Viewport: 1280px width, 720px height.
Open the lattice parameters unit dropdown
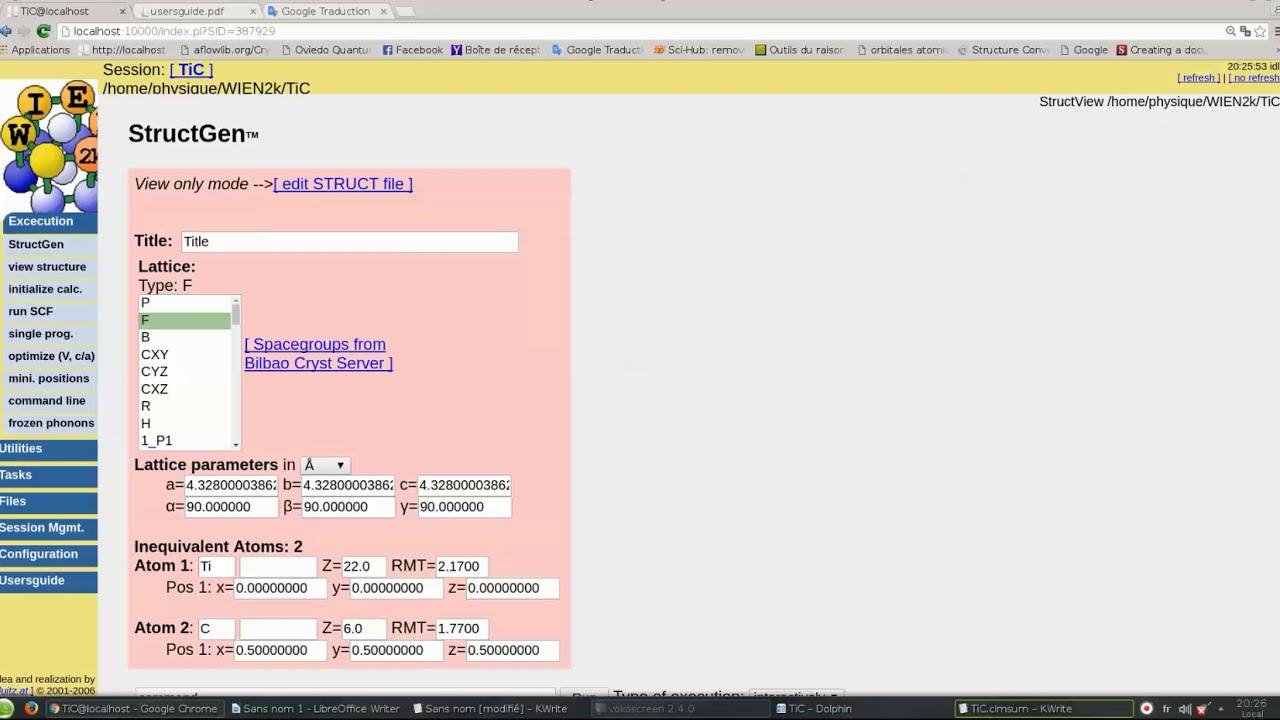324,465
